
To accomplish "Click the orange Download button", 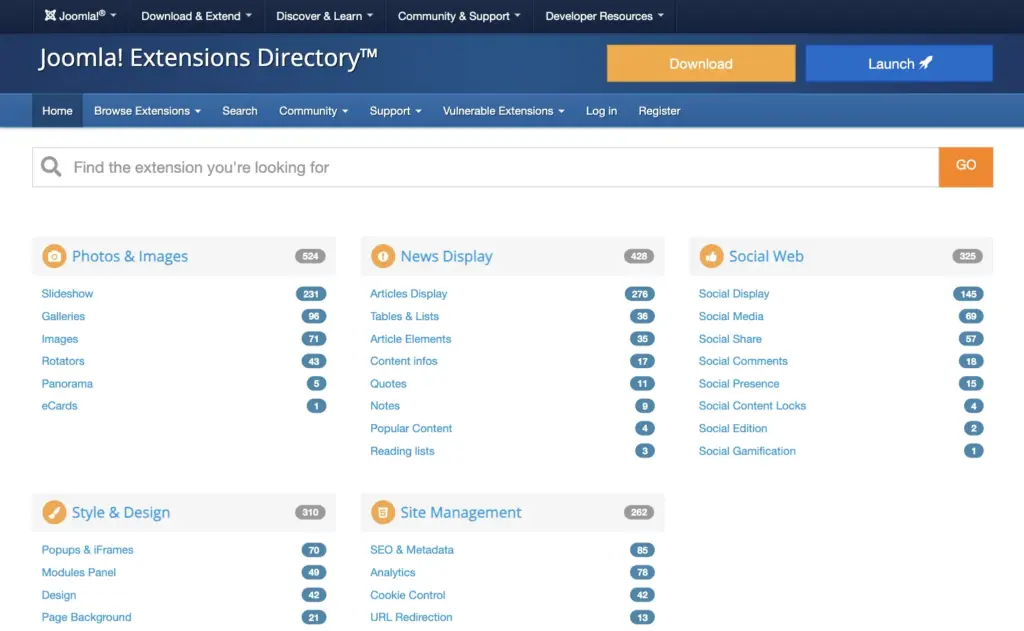I will (x=701, y=63).
